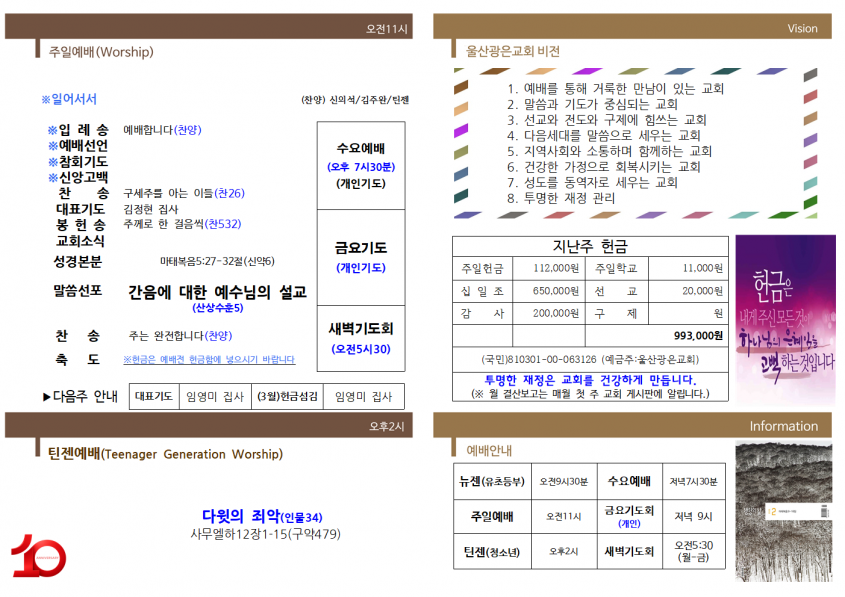845x597 pixels.
Task: Click the triangle bullet before 다음주 안내
Action: [46, 397]
